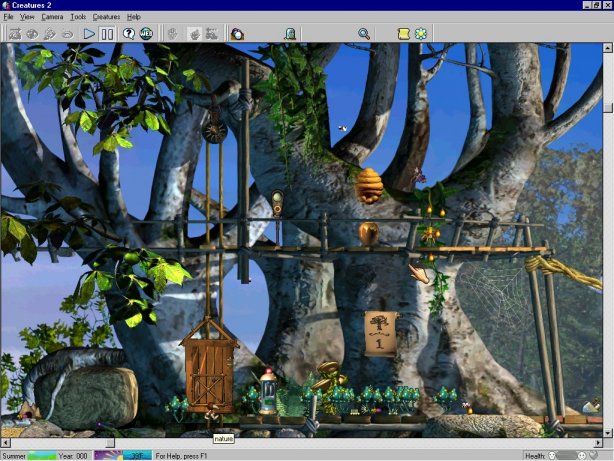
Task: Pause the game using the toolbar pause button
Action: point(107,34)
